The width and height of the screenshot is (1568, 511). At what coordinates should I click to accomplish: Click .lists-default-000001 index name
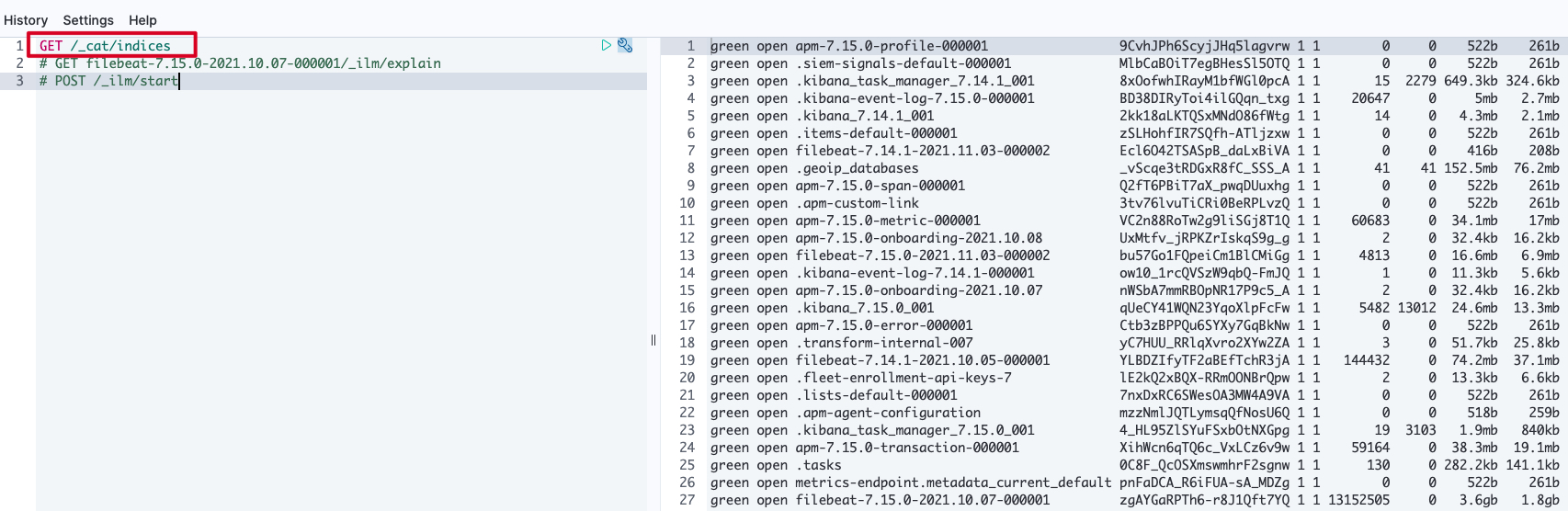(x=877, y=395)
